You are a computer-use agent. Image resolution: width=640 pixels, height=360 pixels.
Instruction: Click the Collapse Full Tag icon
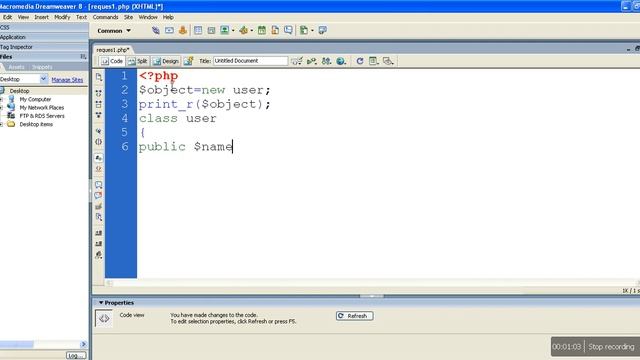(x=99, y=93)
